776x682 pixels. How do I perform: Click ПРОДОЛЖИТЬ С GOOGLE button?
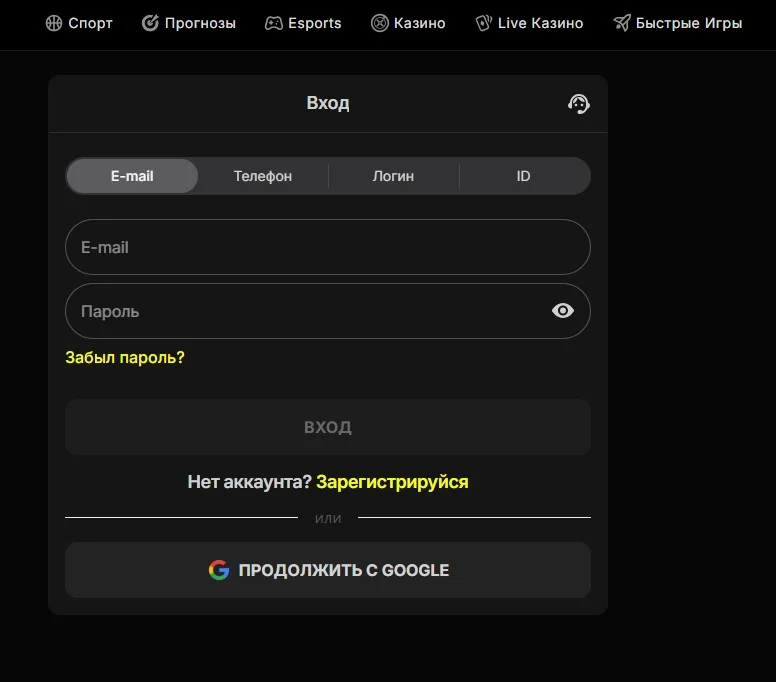click(x=328, y=570)
